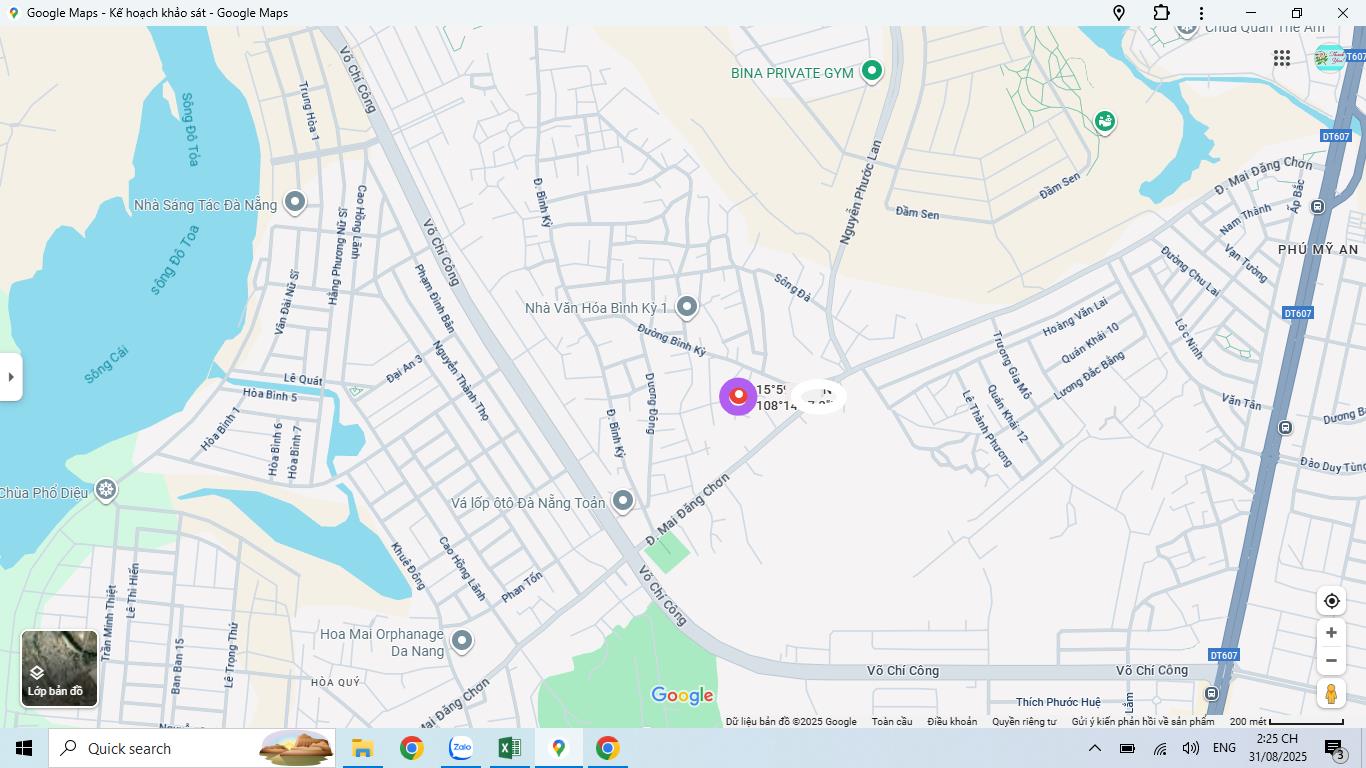The height and width of the screenshot is (768, 1366).
Task: Click the Street View pegman icon
Action: tap(1331, 694)
